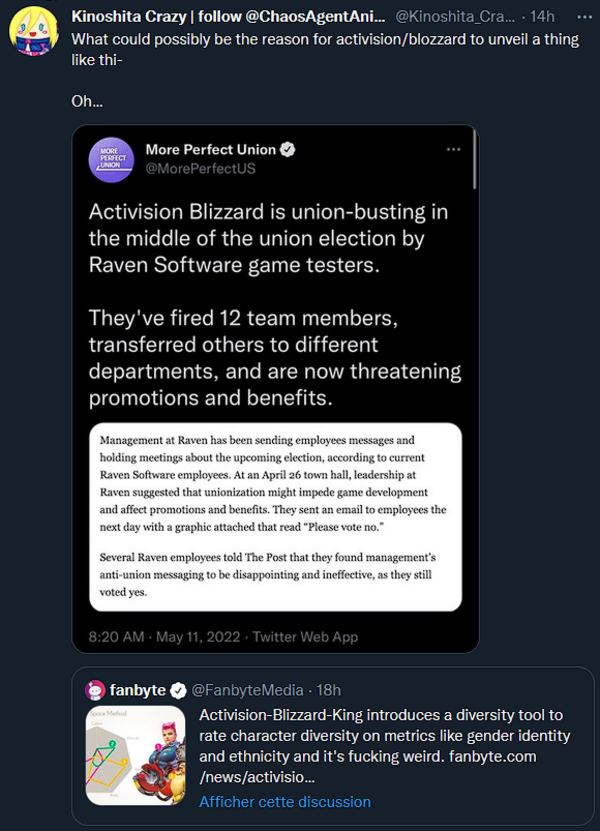600x831 pixels.
Task: Click the 8:20 AM · May 11, 2022 timestamp
Action: coord(164,636)
